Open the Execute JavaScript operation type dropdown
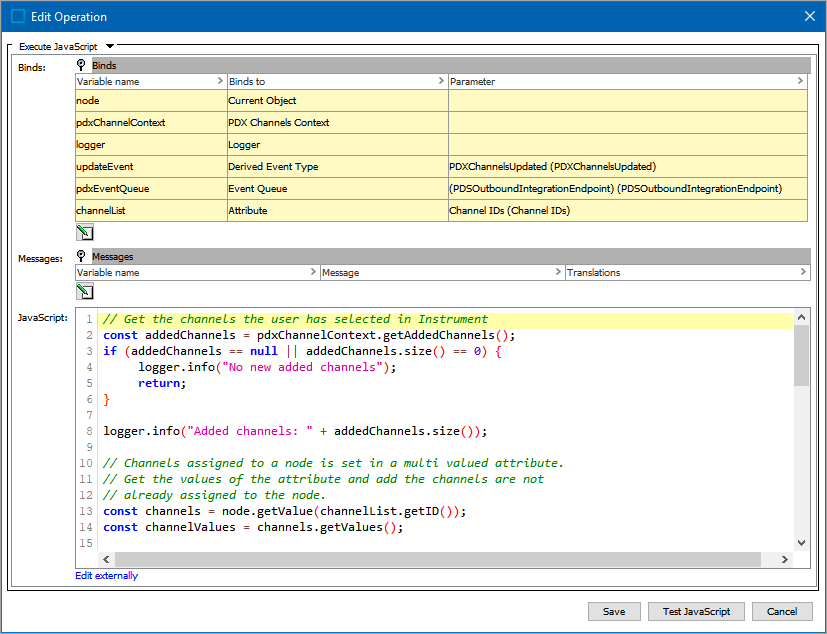 110,46
